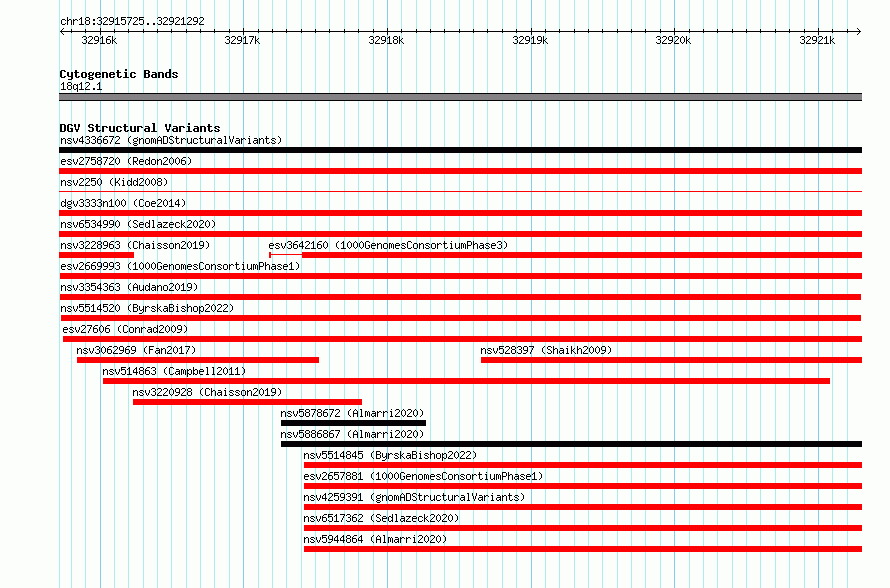Click the 32917k ruler tick label

tap(242, 40)
